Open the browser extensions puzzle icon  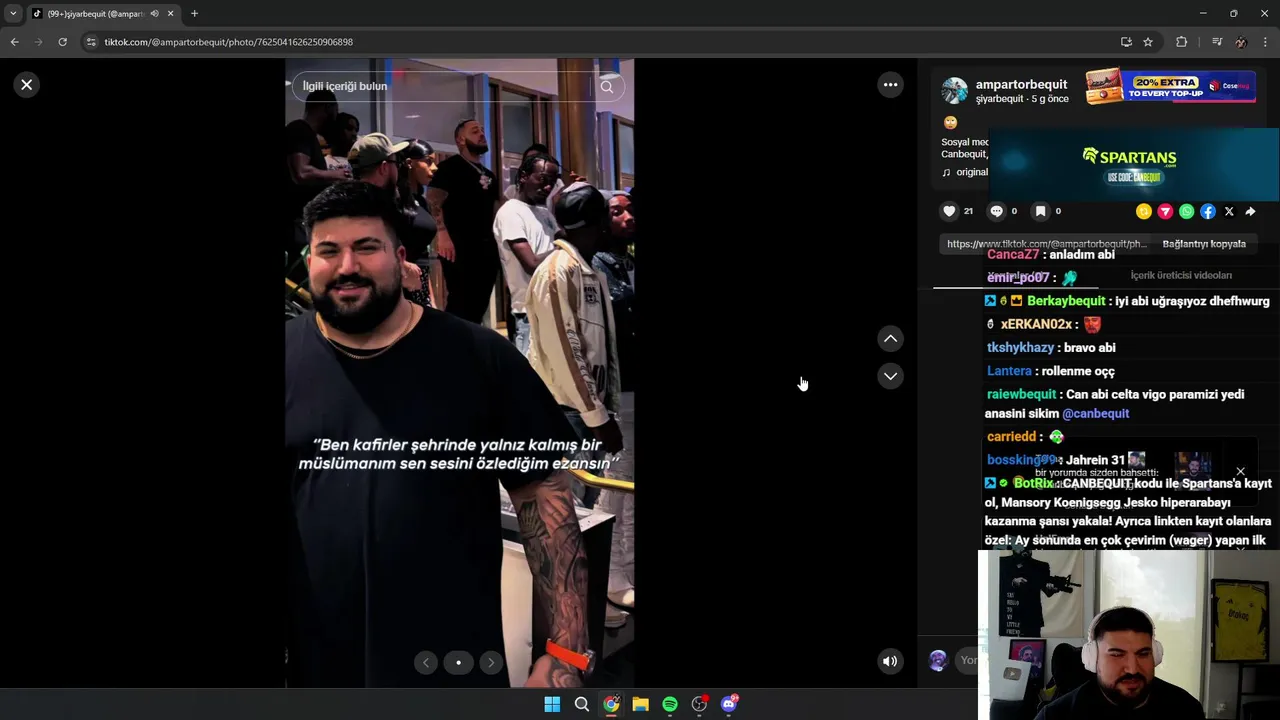[1181, 42]
